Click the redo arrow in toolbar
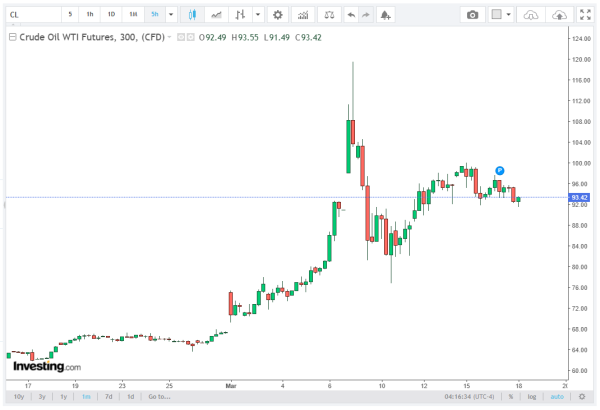This screenshot has width=600, height=410. (x=366, y=15)
